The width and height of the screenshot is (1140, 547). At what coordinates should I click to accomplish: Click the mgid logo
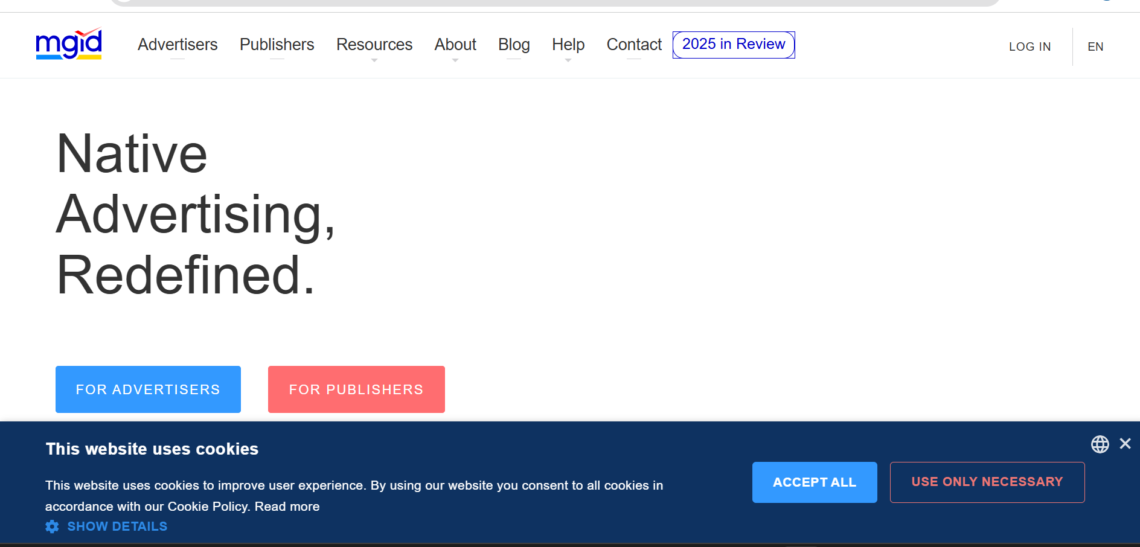(x=68, y=45)
